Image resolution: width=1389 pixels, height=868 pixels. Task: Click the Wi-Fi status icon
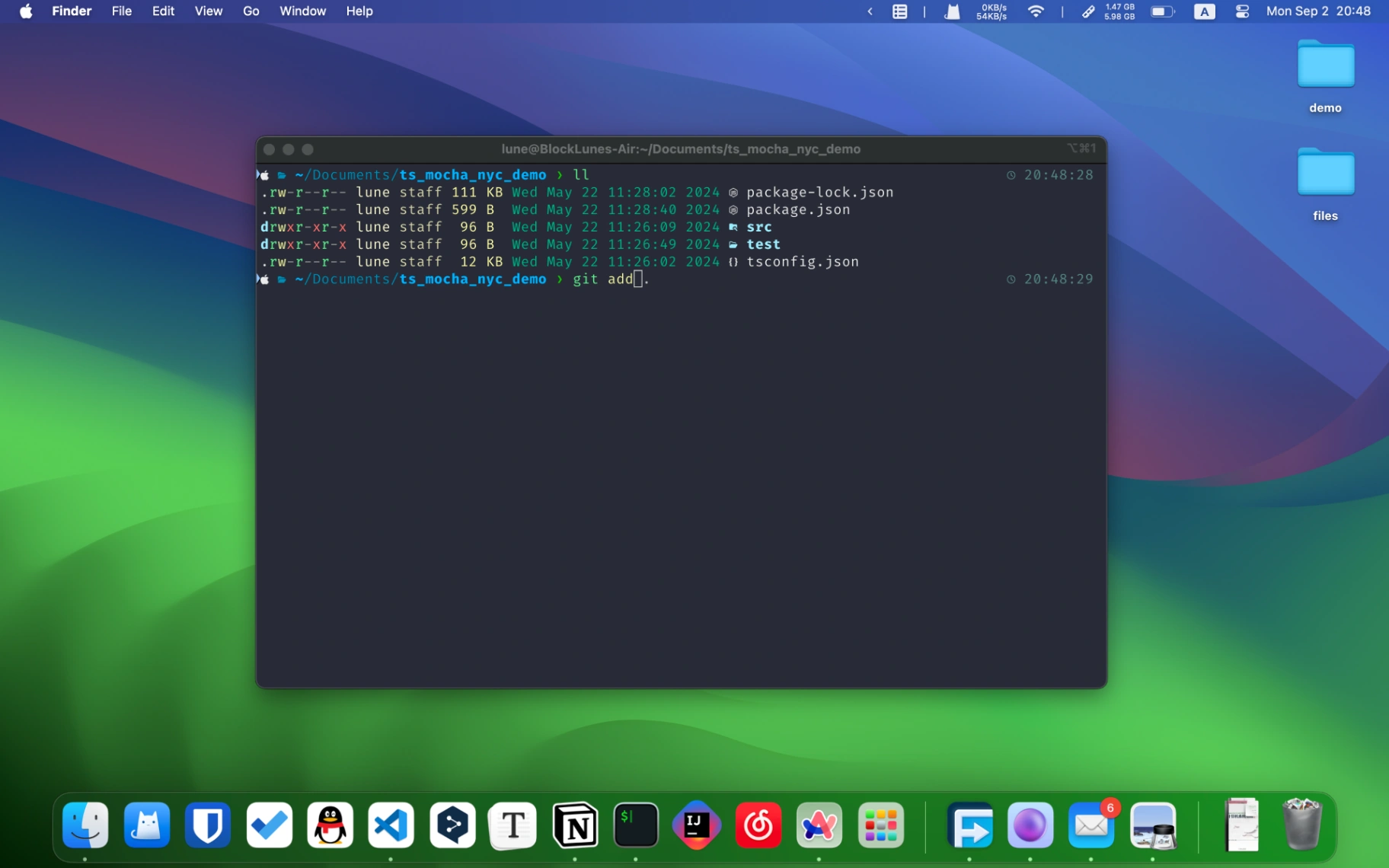[x=1036, y=11]
